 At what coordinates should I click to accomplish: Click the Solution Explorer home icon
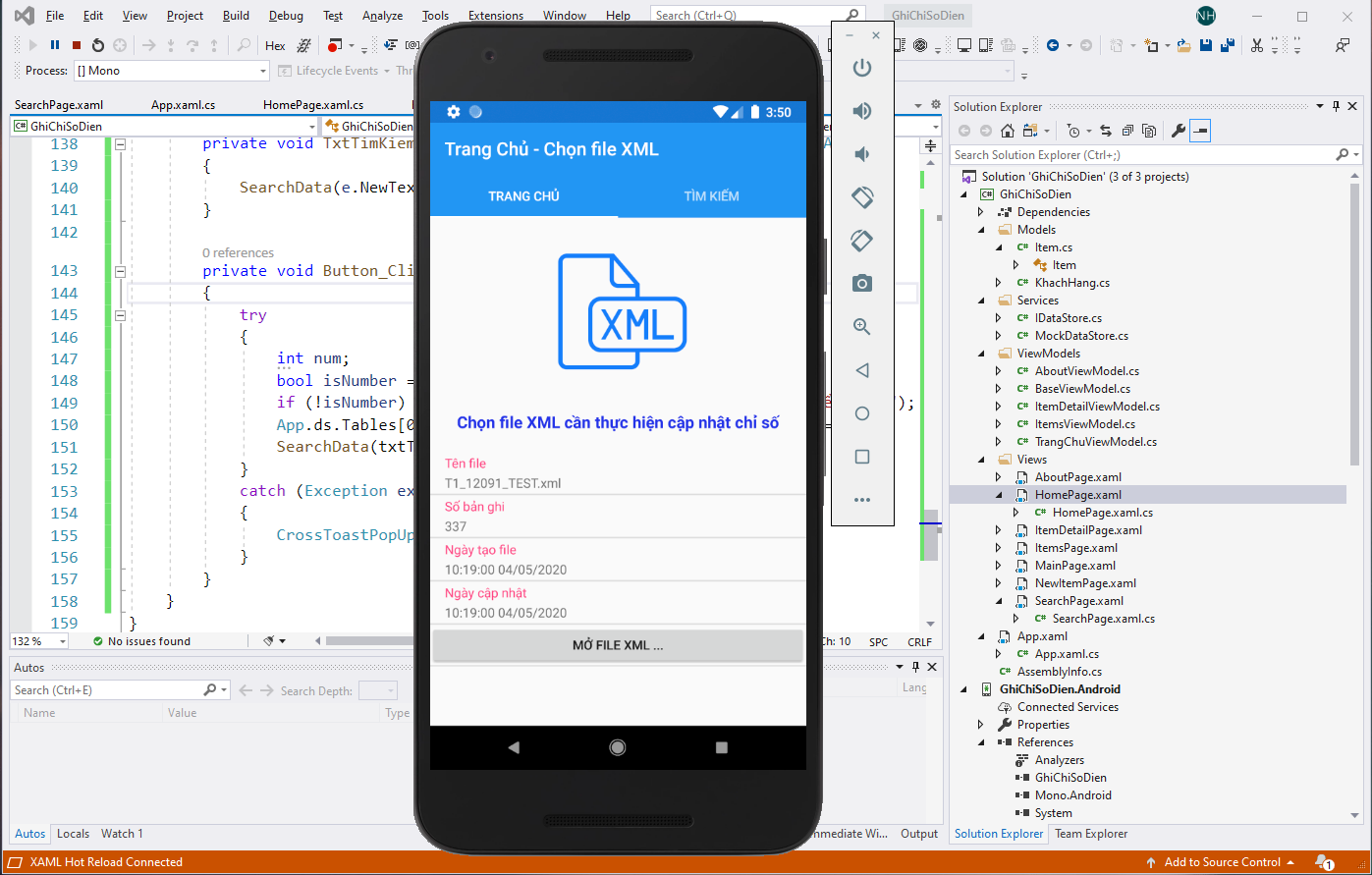pos(1007,131)
